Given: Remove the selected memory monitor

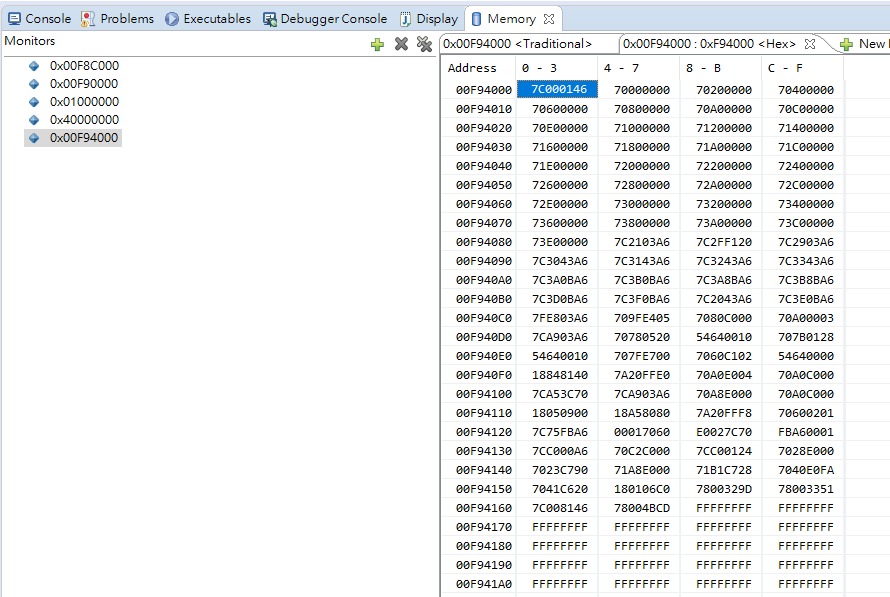Looking at the screenshot, I should pos(401,44).
